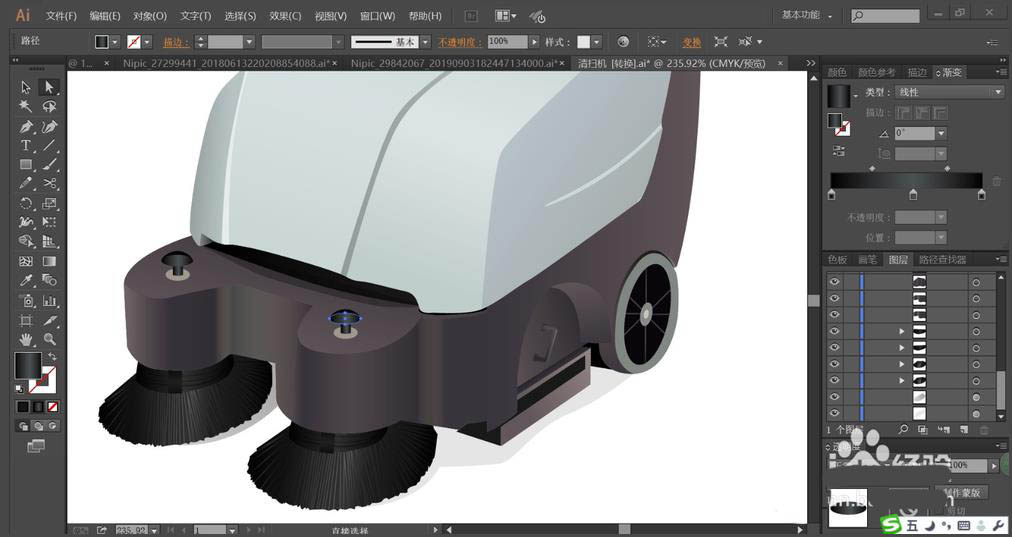Viewport: 1012px width, 537px height.
Task: Select the Paintbrush tool
Action: point(49,165)
